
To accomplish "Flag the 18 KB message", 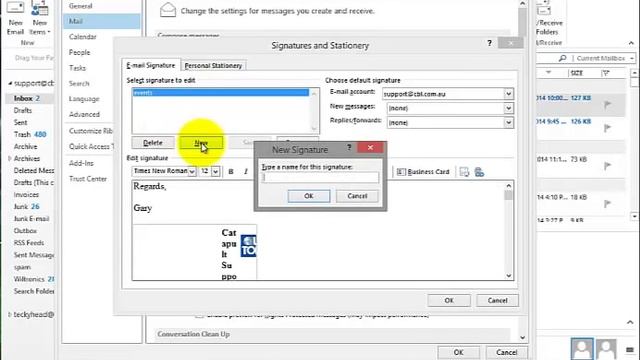I will click(607, 203).
